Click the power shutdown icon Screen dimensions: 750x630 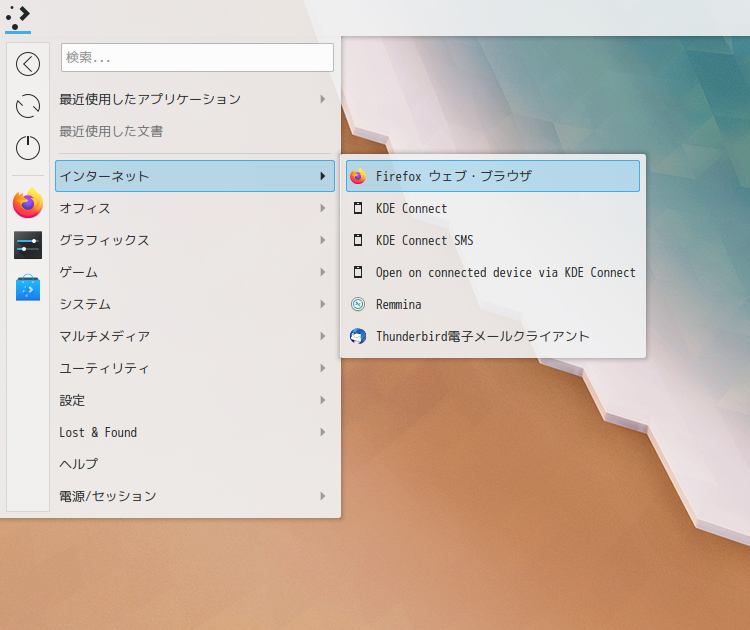click(28, 147)
